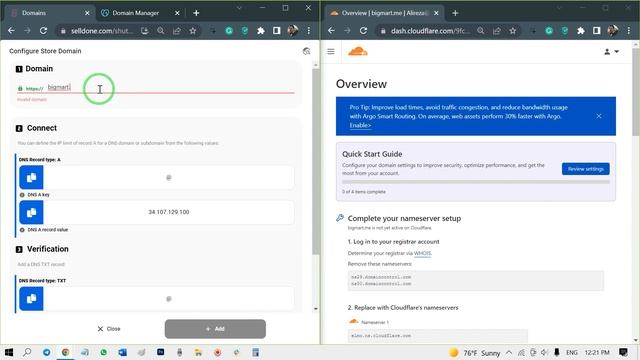Image resolution: width=640 pixels, height=360 pixels.
Task: Bookmark the selldone page with star icon
Action: (x=193, y=31)
